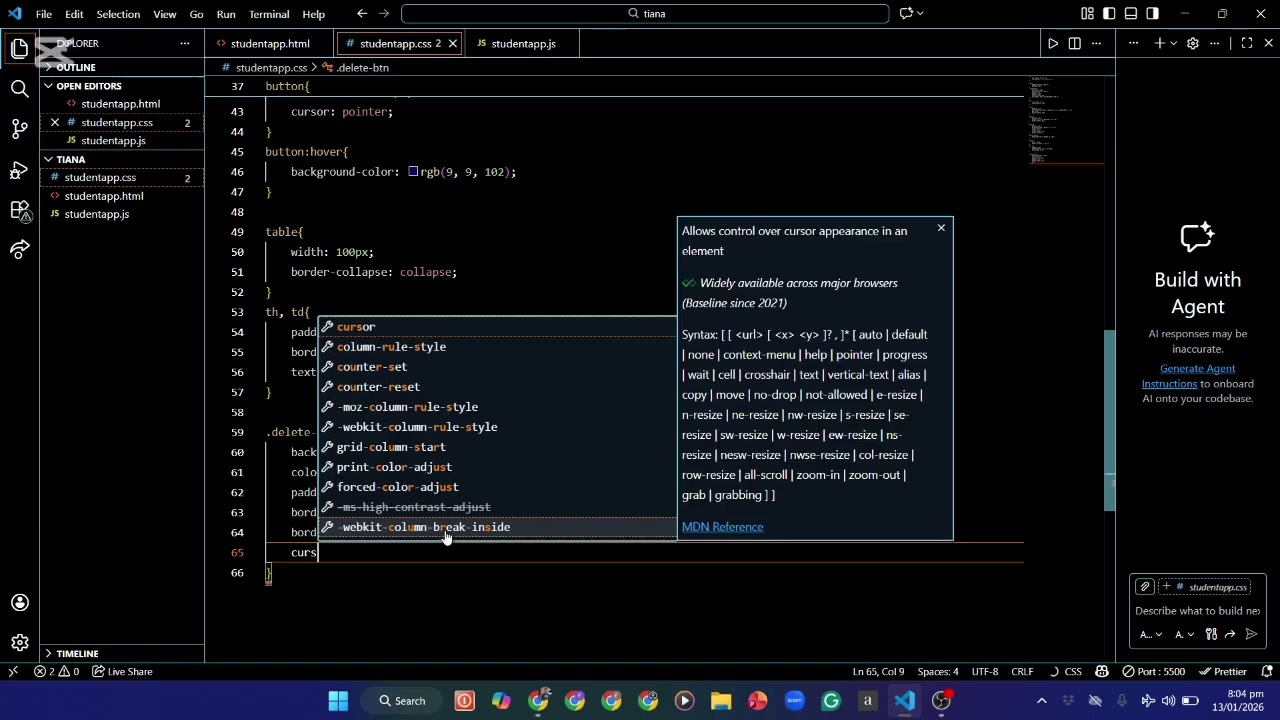This screenshot has height=720, width=1280.
Task: Open the MDN Reference link
Action: 722,527
